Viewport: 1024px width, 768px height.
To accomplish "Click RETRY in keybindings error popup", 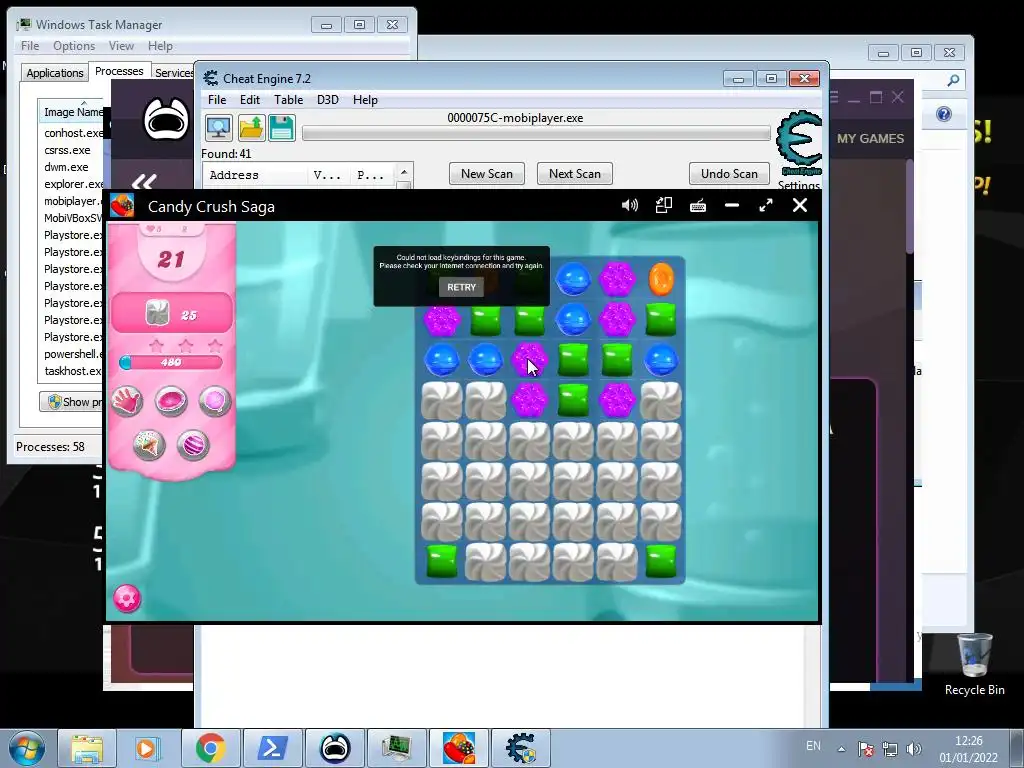I will [461, 287].
